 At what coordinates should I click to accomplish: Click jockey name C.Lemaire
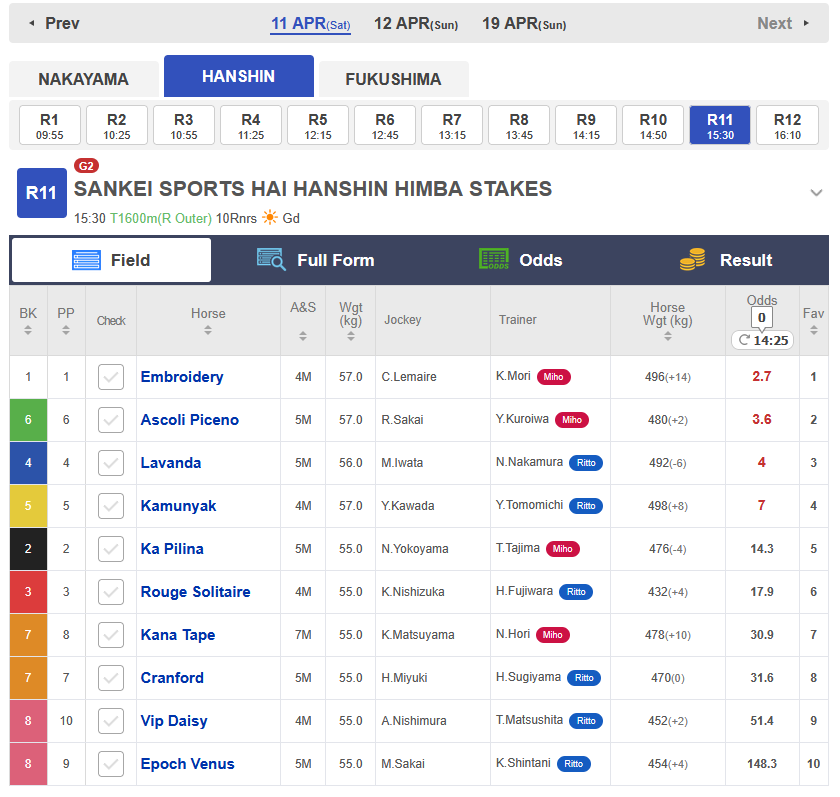409,377
